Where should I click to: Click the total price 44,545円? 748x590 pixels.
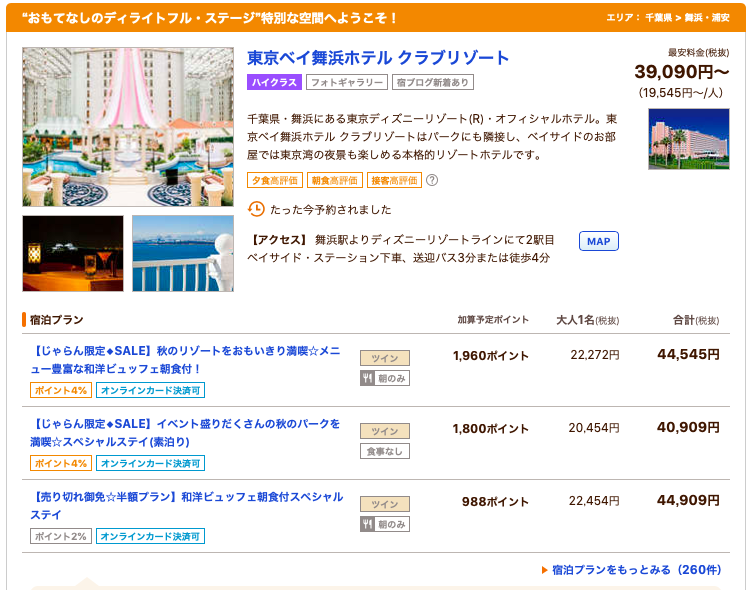[x=688, y=355]
